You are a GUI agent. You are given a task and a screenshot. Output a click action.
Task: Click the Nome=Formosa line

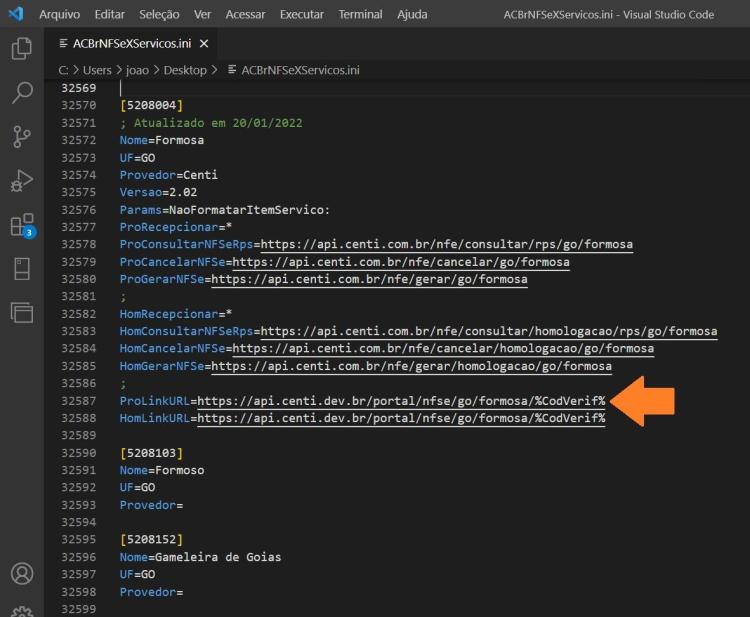click(162, 140)
